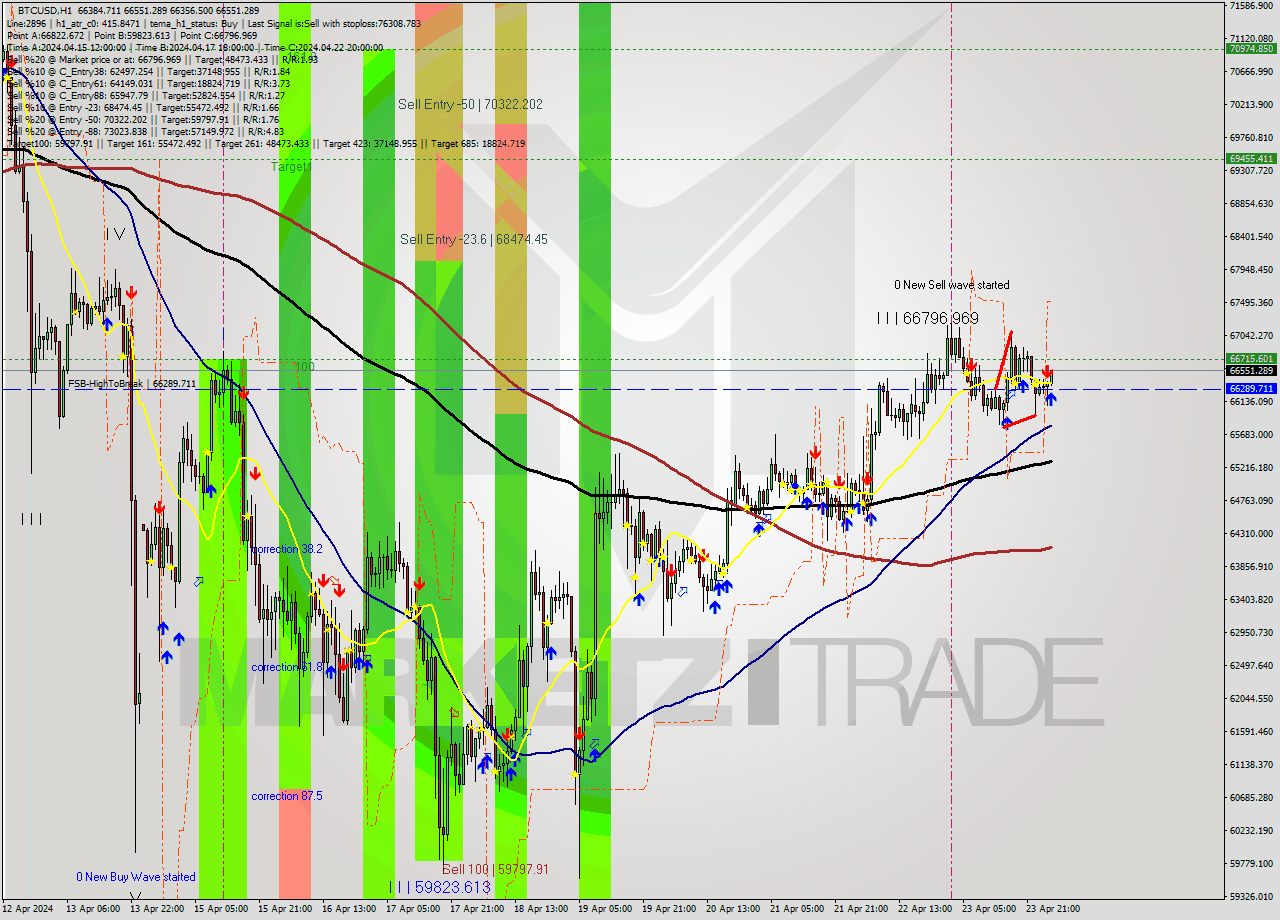The height and width of the screenshot is (920, 1280).
Task: Click the '| | | 59823.613' wave label
Action: pos(440,887)
